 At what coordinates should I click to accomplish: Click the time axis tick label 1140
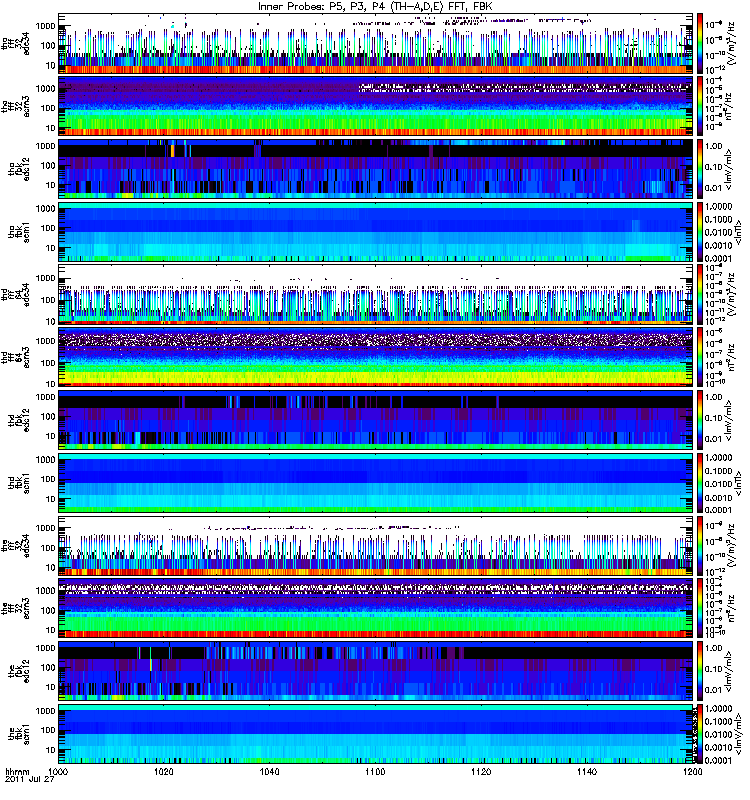pos(587,772)
